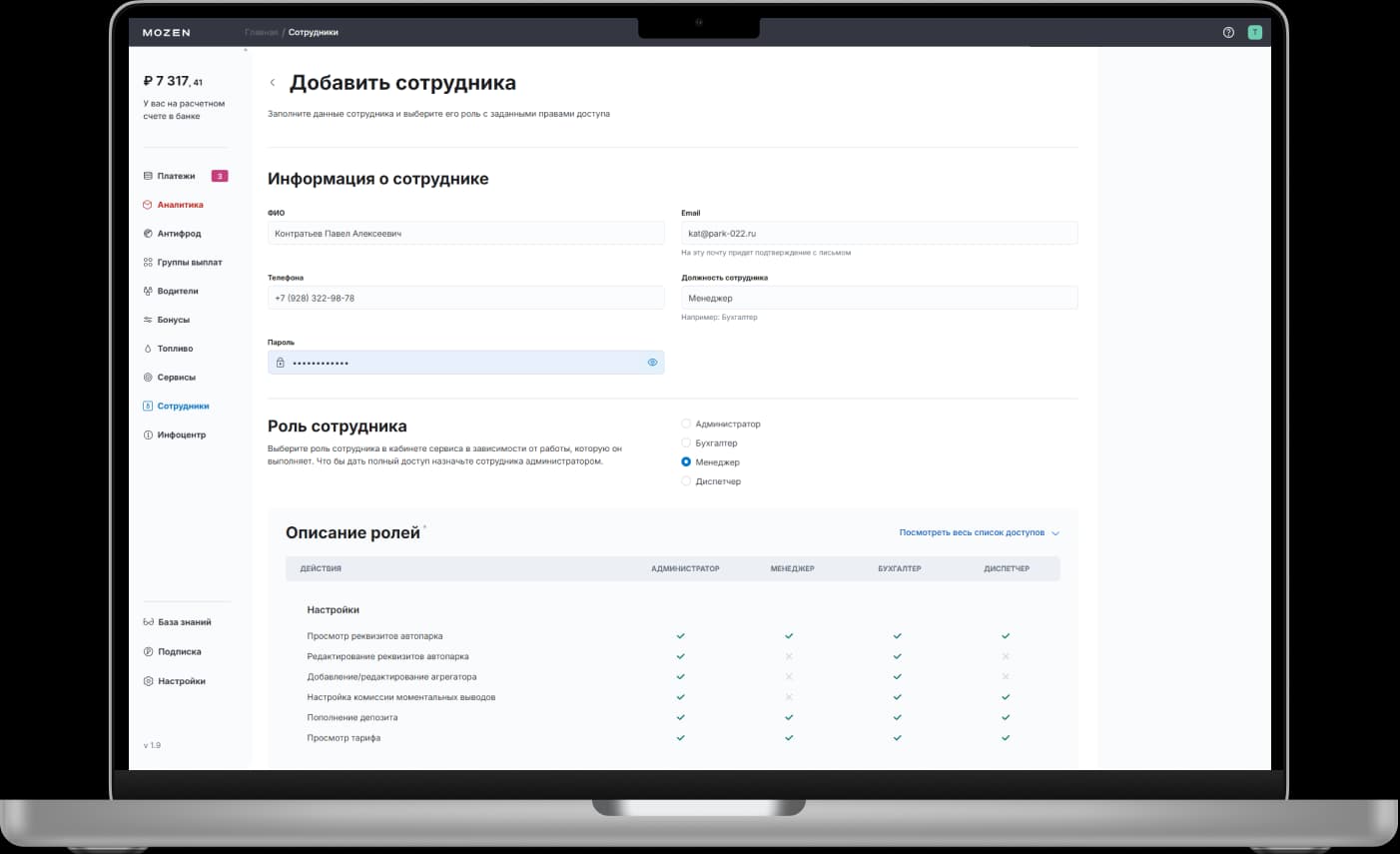1400x854 pixels.
Task: Click the Платежи sidebar icon
Action: pos(148,176)
